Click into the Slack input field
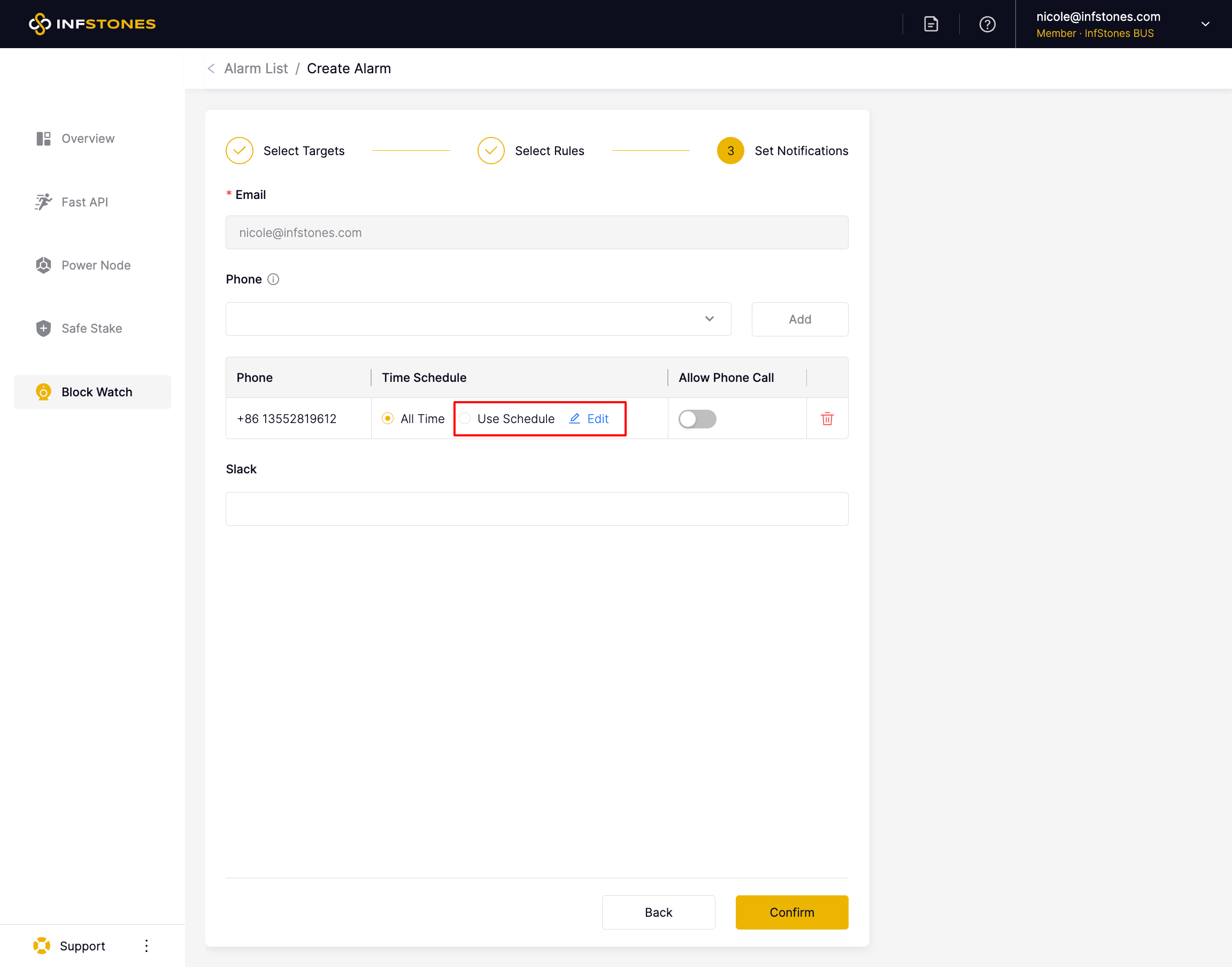The width and height of the screenshot is (1232, 967). pos(536,509)
